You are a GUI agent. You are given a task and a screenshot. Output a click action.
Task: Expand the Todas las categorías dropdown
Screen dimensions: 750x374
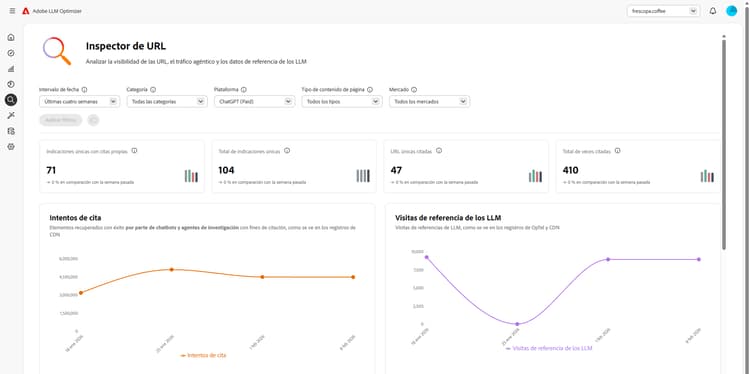(x=167, y=101)
